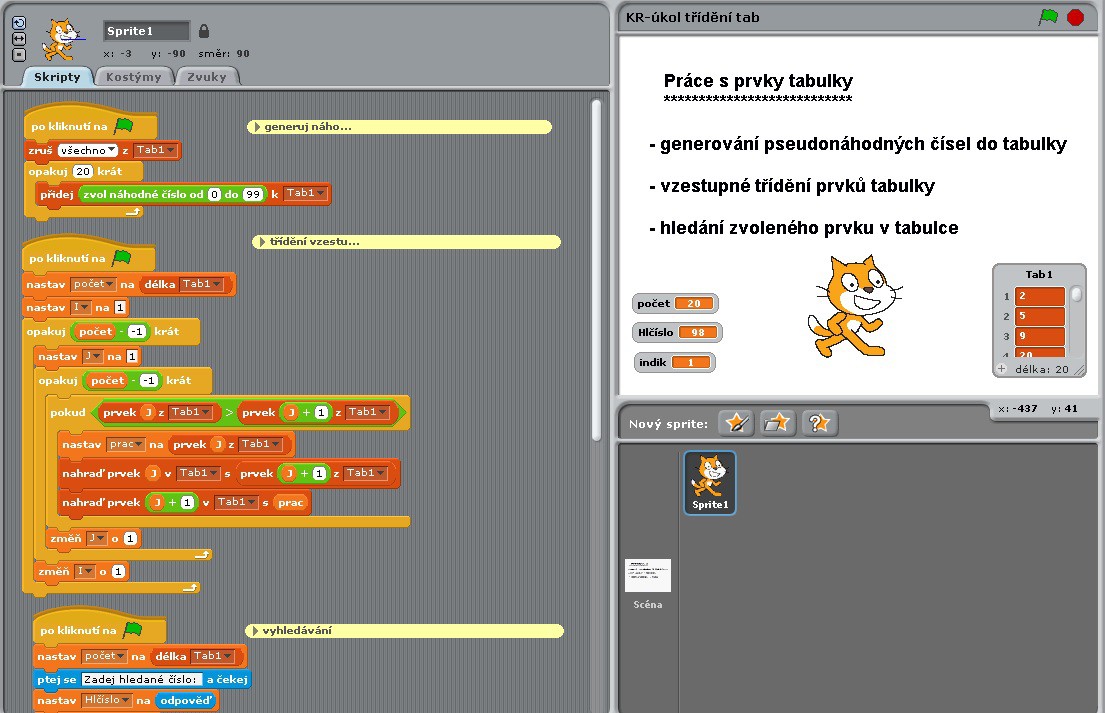Get a surprise sprite with the question-mark star
Image resolution: width=1105 pixels, height=713 pixels.
[x=818, y=423]
